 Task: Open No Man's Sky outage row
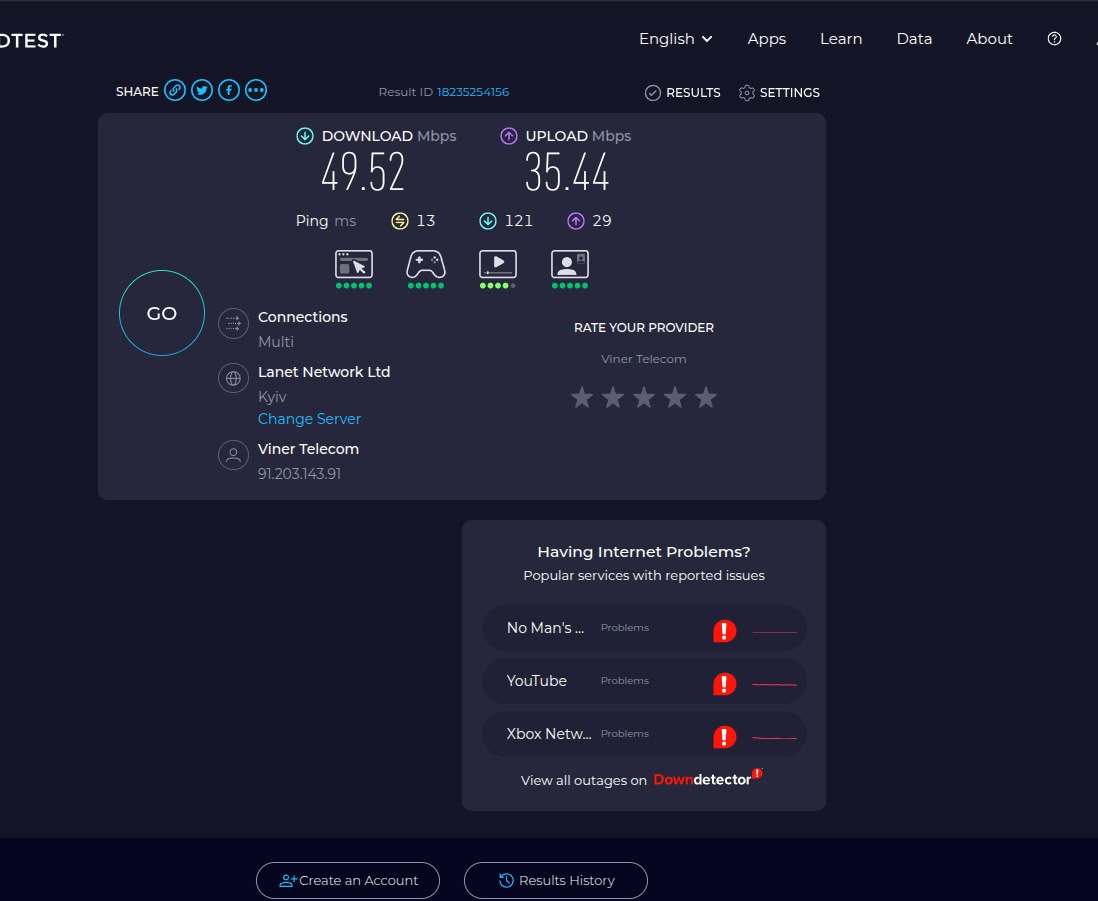click(644, 628)
